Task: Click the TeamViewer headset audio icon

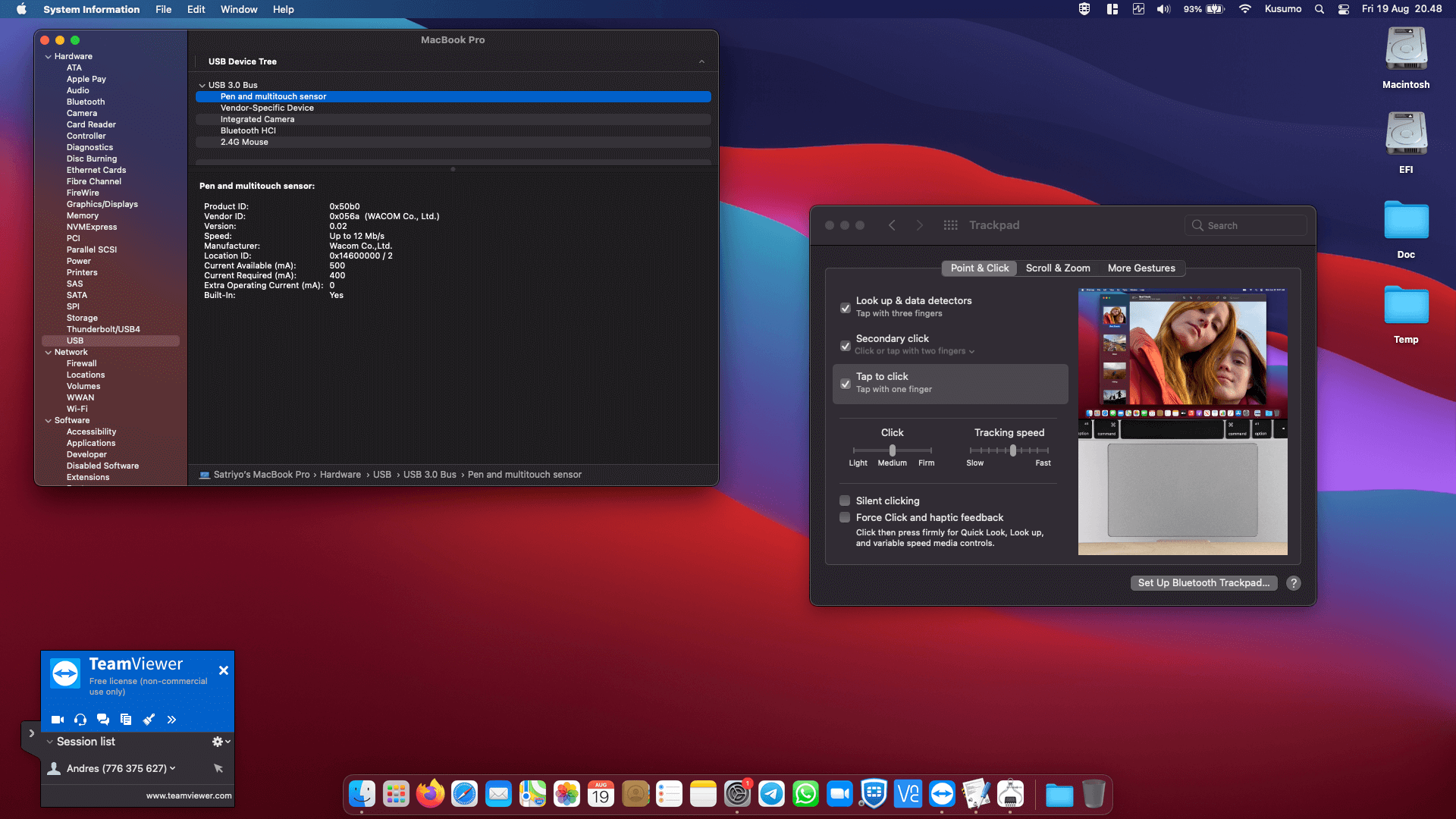Action: (80, 720)
